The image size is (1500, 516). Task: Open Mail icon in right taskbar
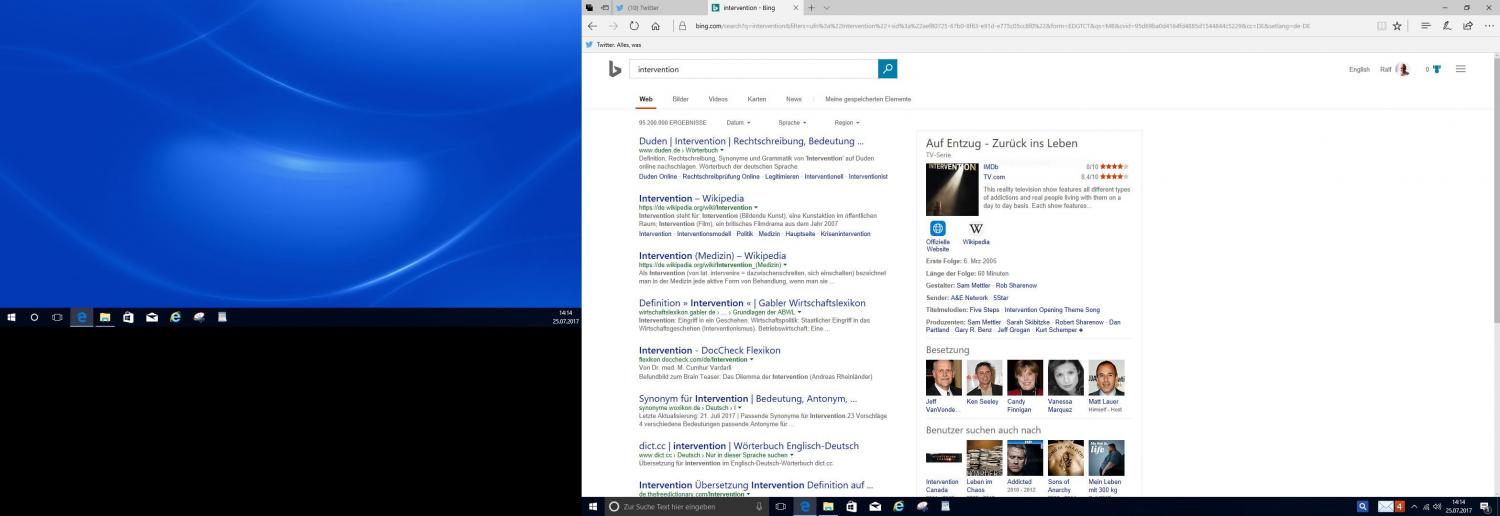[875, 507]
